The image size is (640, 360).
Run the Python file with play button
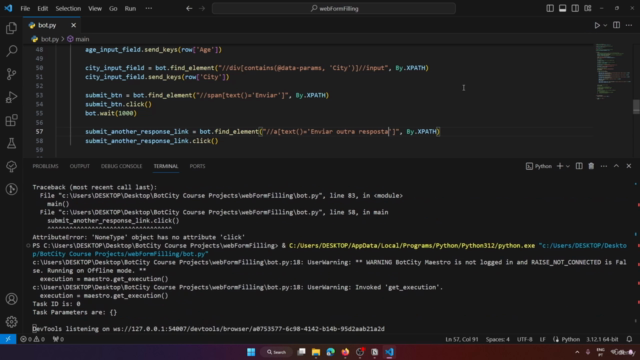point(597,25)
